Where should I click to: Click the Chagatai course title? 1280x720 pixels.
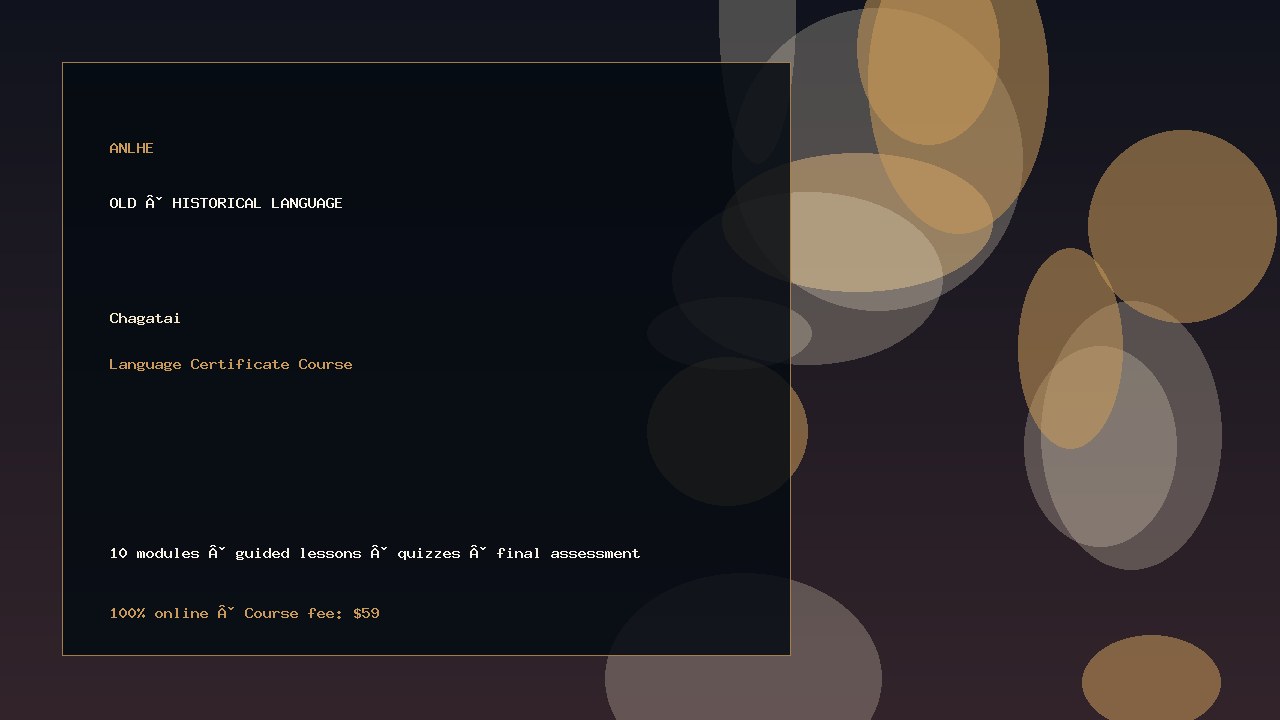pos(145,318)
